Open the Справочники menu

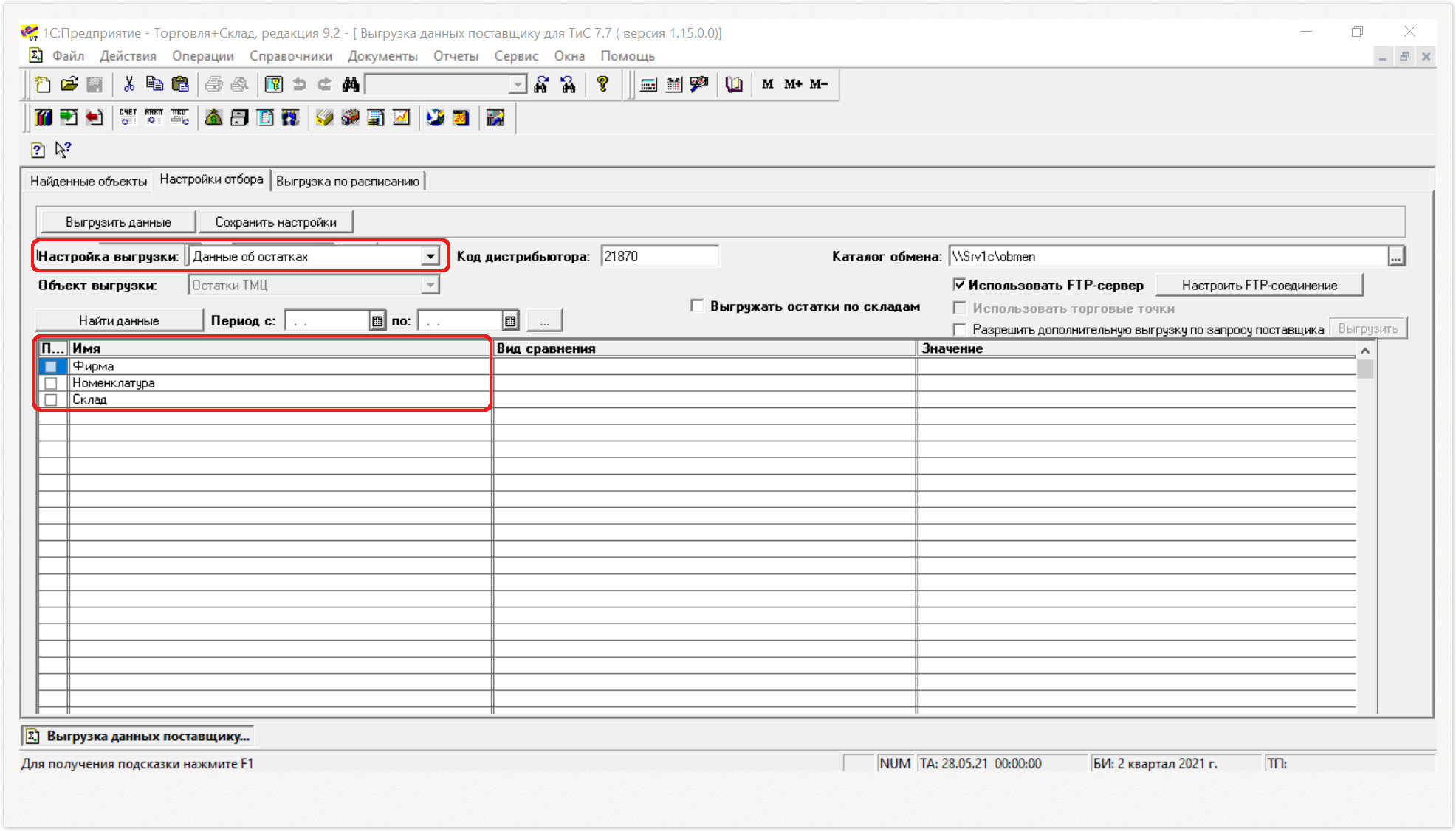coord(291,56)
